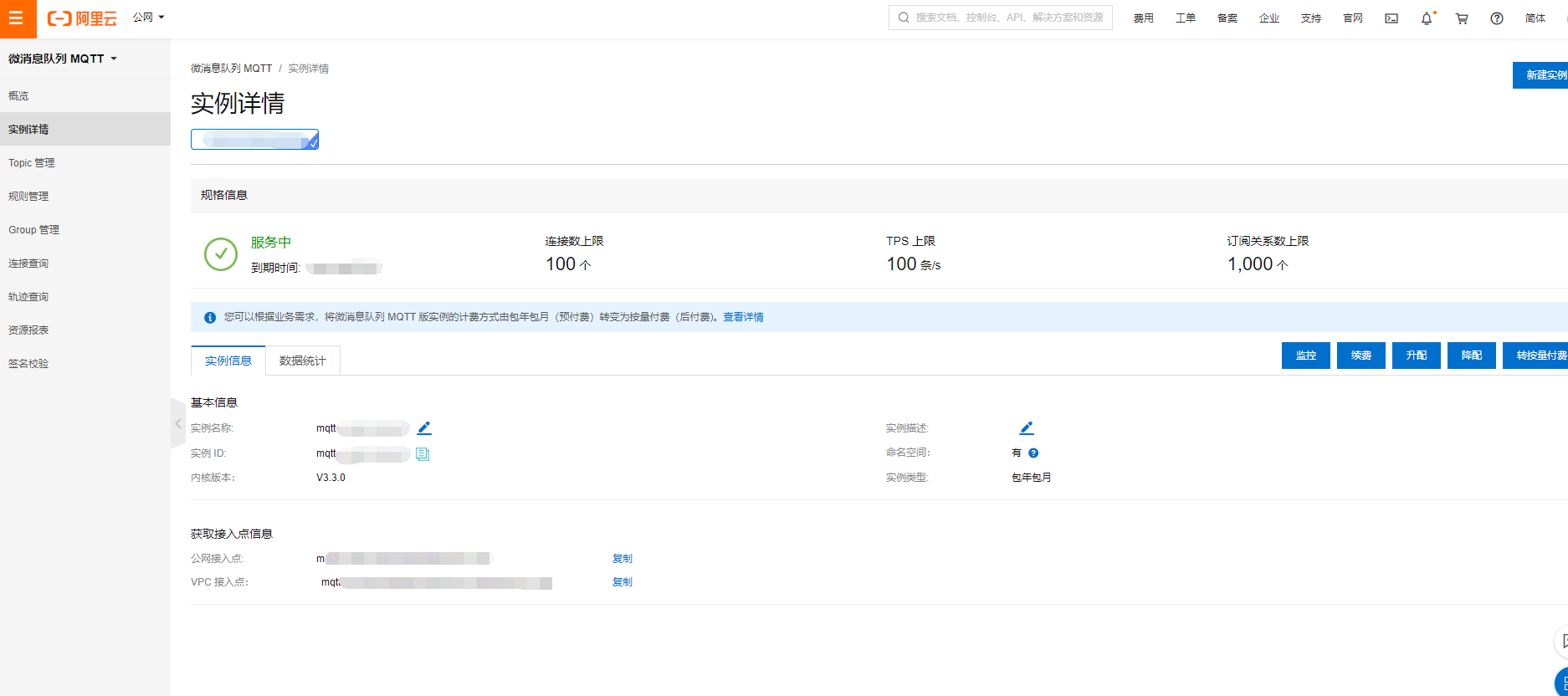Click the 降配 downgrade button
Viewport: 1568px width, 696px height.
click(1472, 356)
